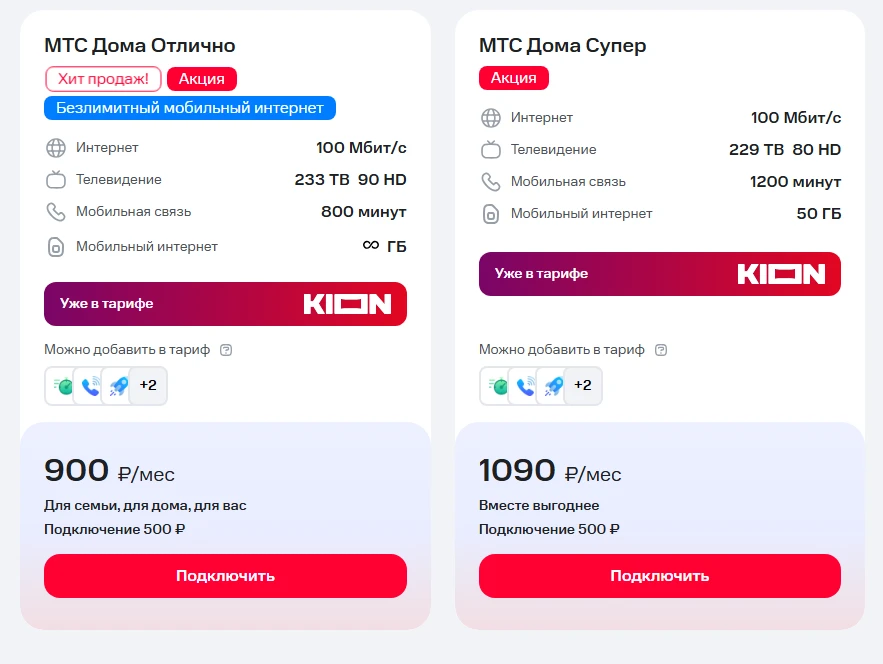Expand the +2 add-ons on МТС Дома Супер
Viewport: 883px width, 664px height.
[582, 384]
